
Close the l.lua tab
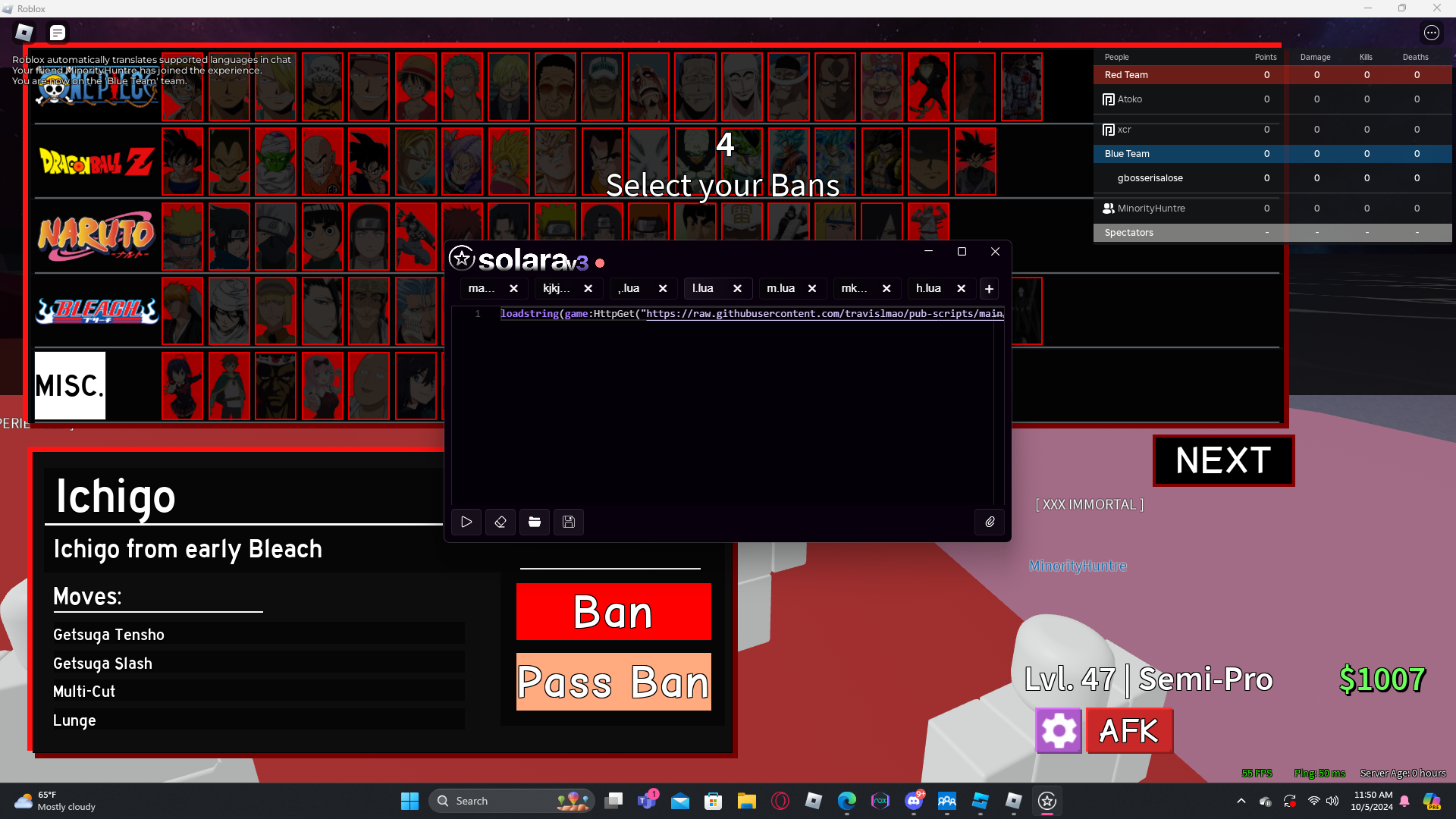(737, 288)
